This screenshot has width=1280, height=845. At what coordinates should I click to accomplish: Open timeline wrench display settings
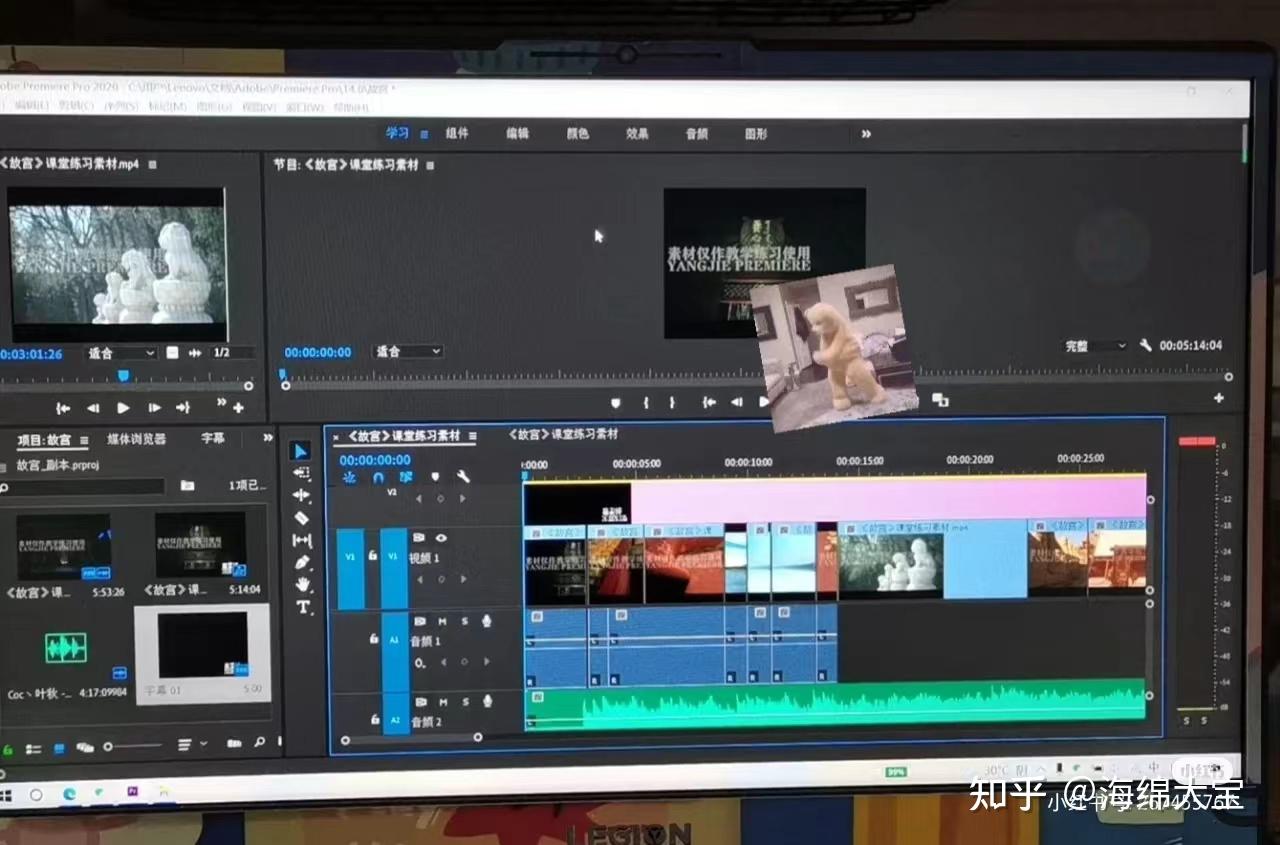pyautogui.click(x=463, y=477)
